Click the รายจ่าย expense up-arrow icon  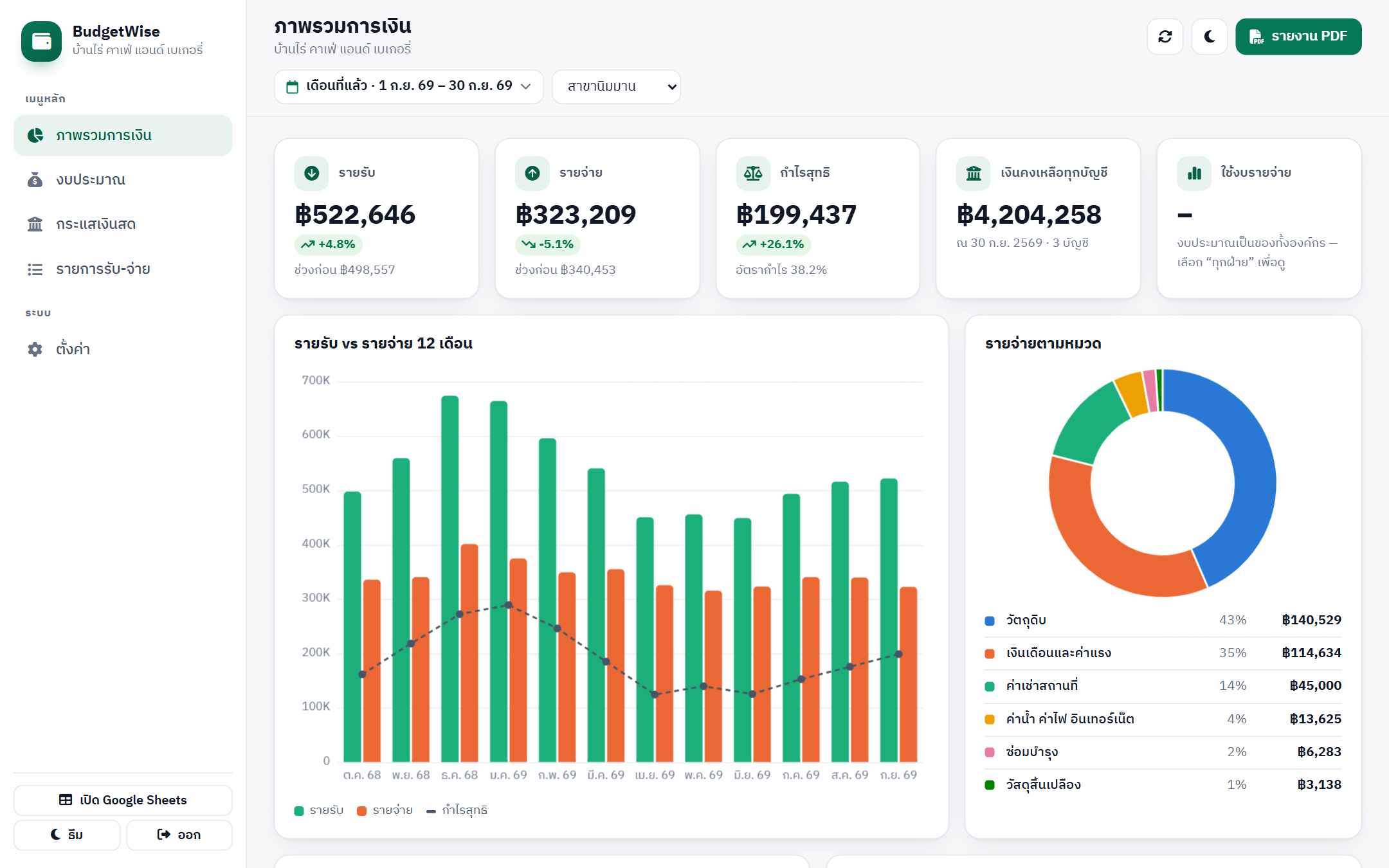click(532, 173)
